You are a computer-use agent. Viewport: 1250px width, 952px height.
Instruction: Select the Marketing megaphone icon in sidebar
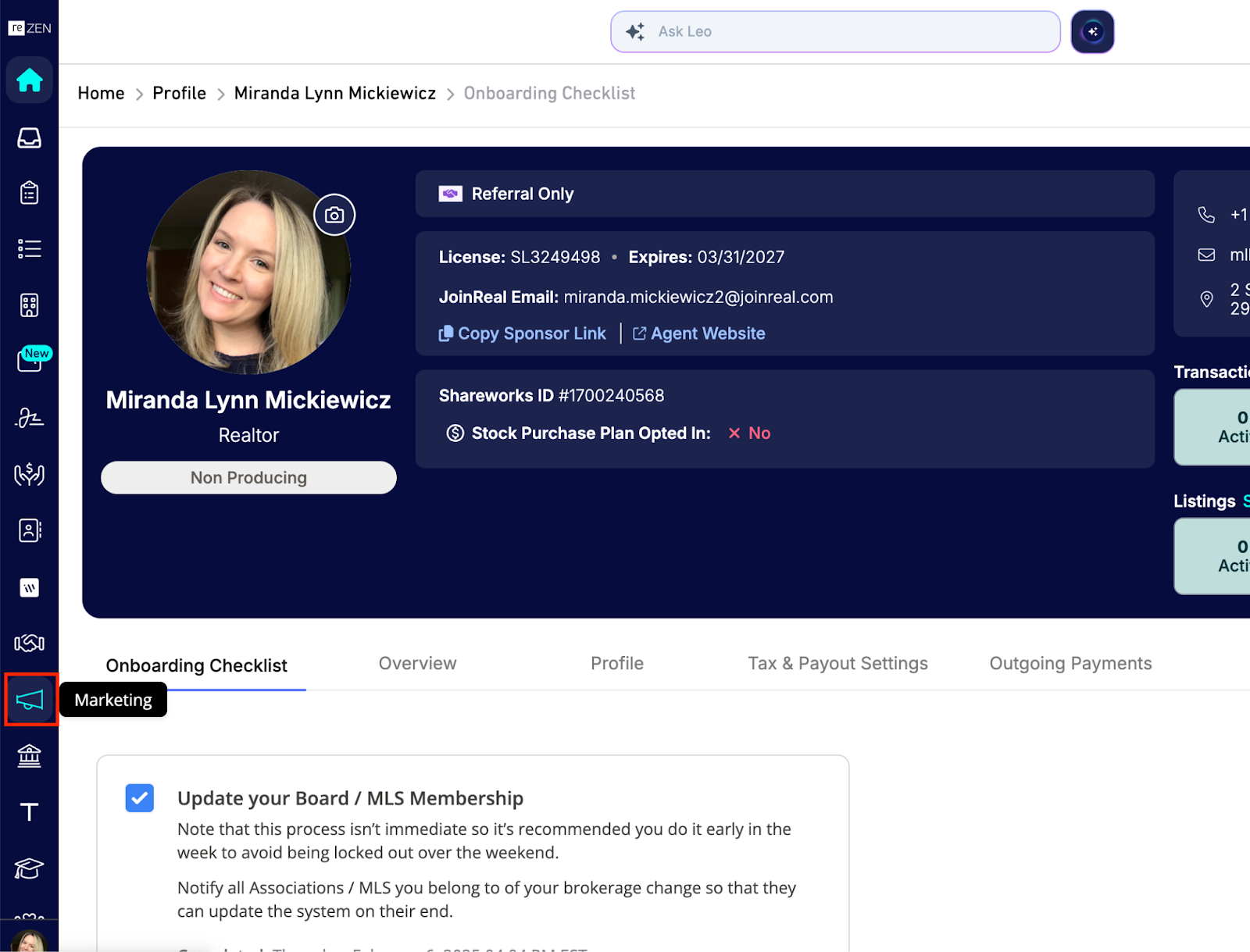pos(29,699)
